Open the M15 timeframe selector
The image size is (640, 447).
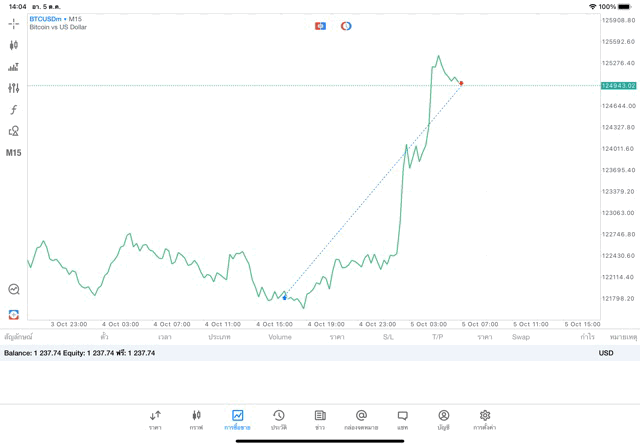coord(13,153)
